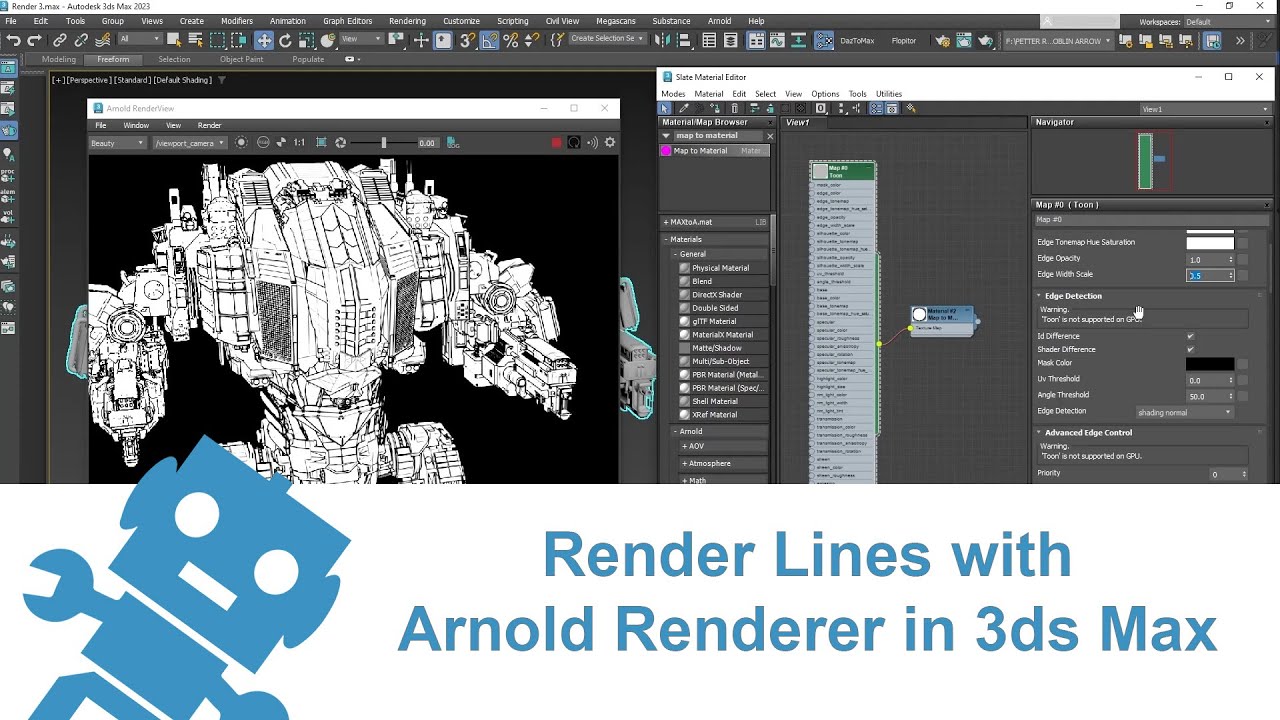Choose the Select Object tool
Image resolution: width=1280 pixels, height=720 pixels.
pyautogui.click(x=174, y=40)
